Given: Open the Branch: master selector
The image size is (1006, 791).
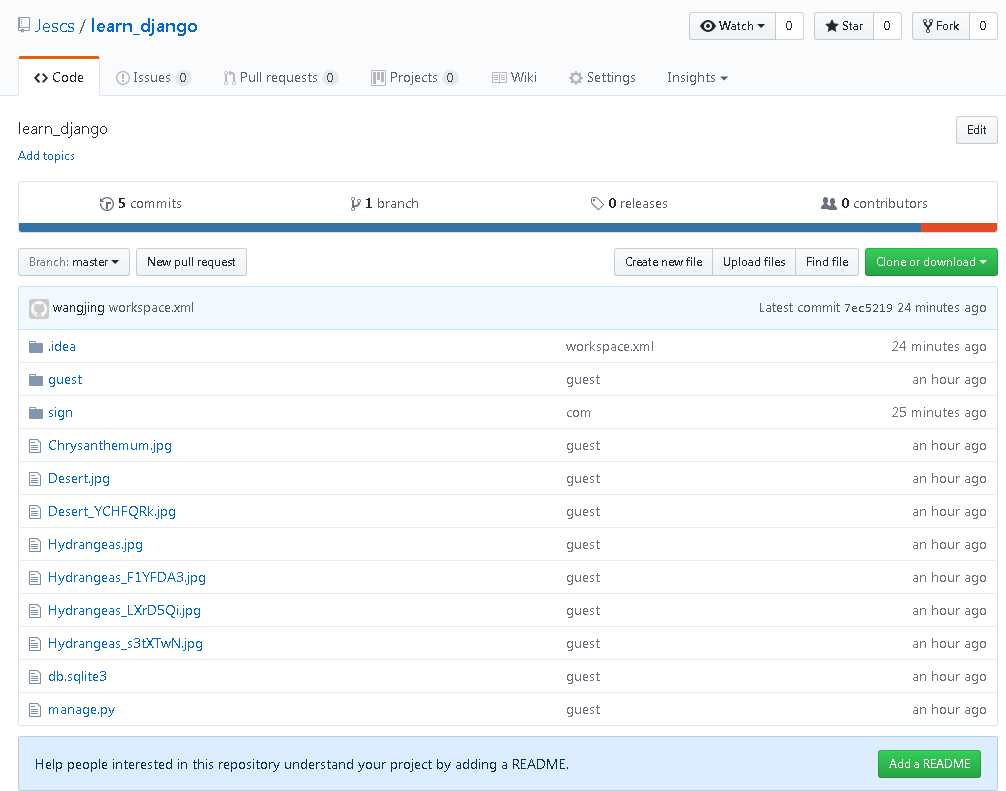Looking at the screenshot, I should click(x=74, y=262).
